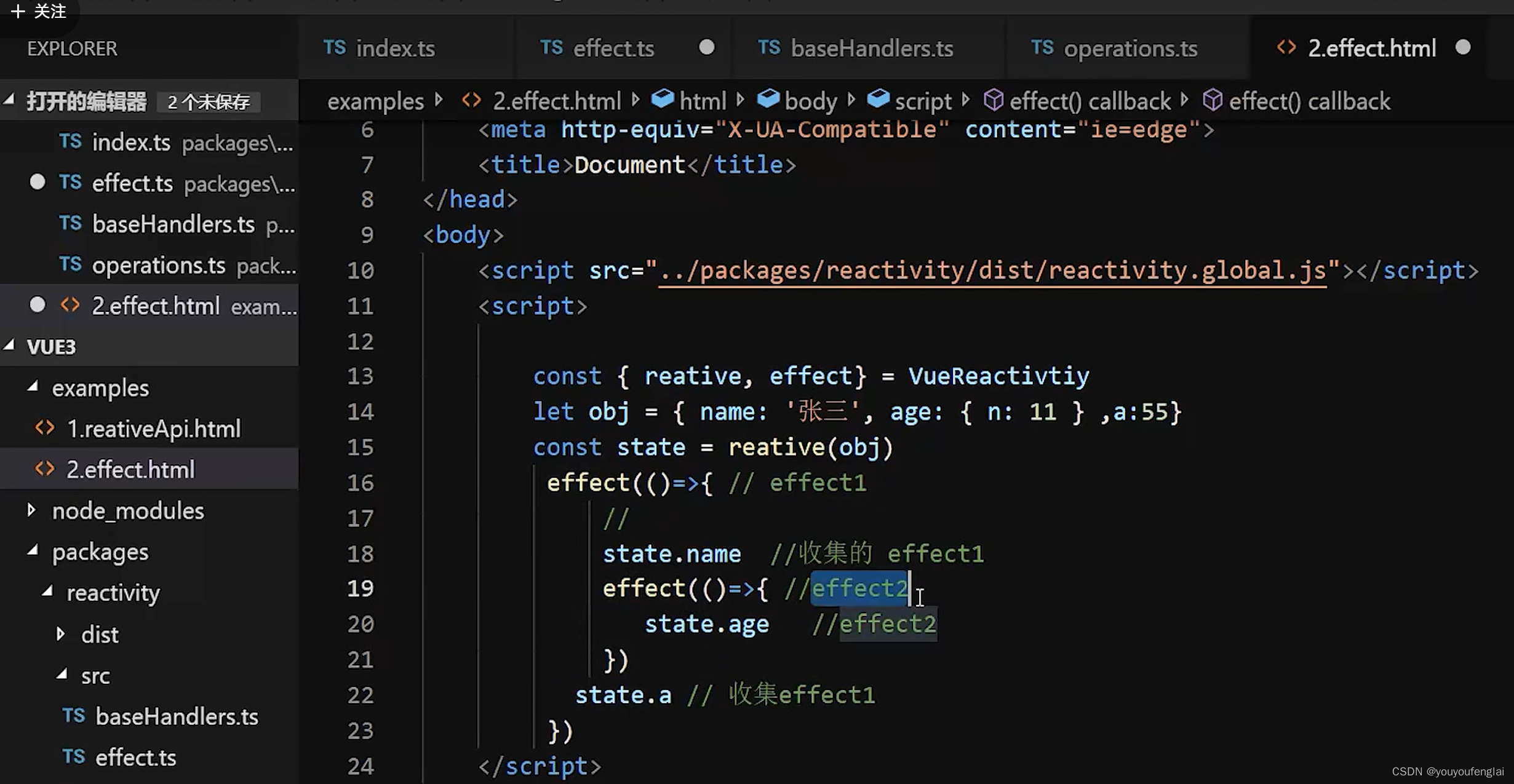Open the baseHandlers.ts tab
The image size is (1514, 784).
[868, 48]
